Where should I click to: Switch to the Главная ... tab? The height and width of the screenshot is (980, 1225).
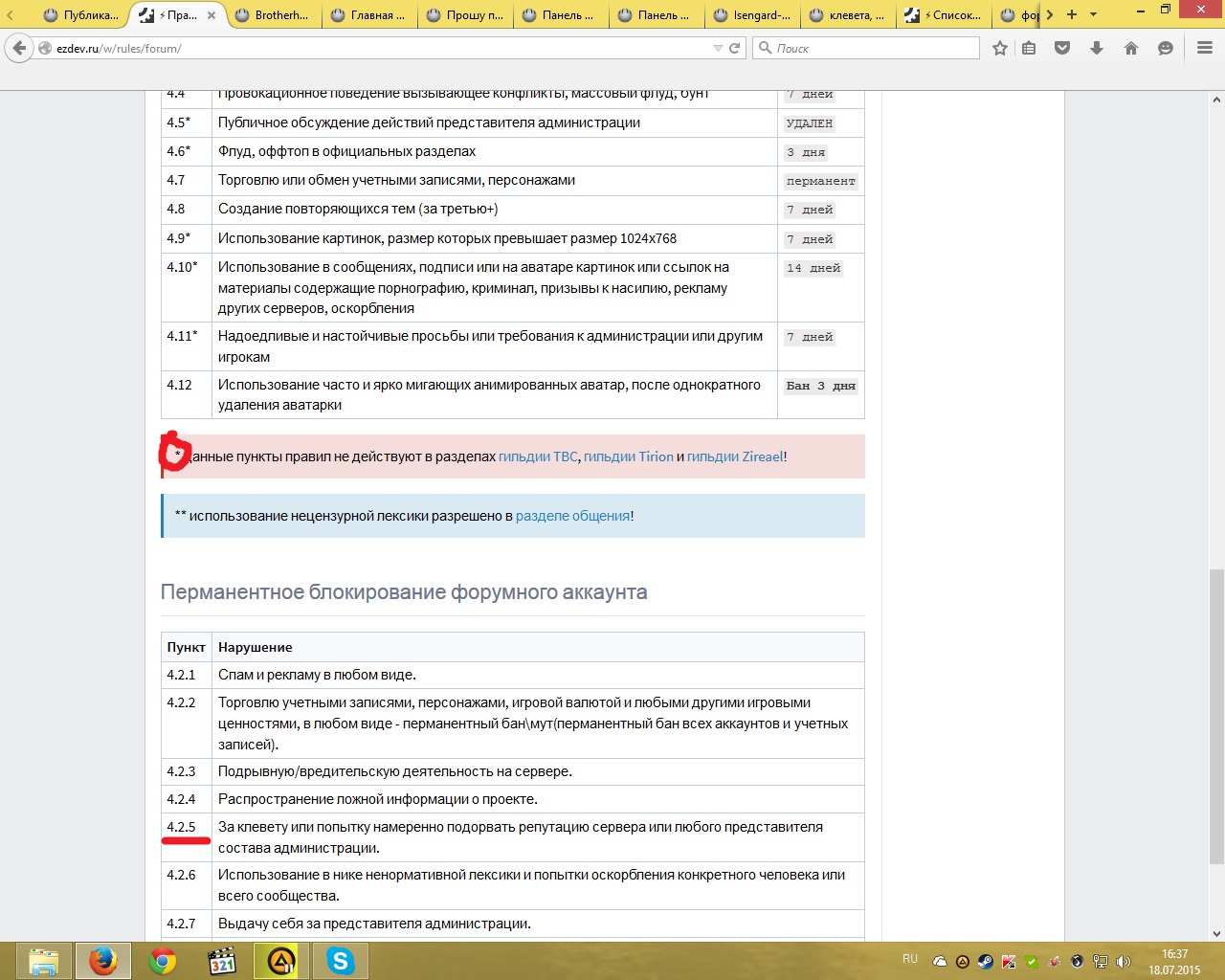pos(368,15)
